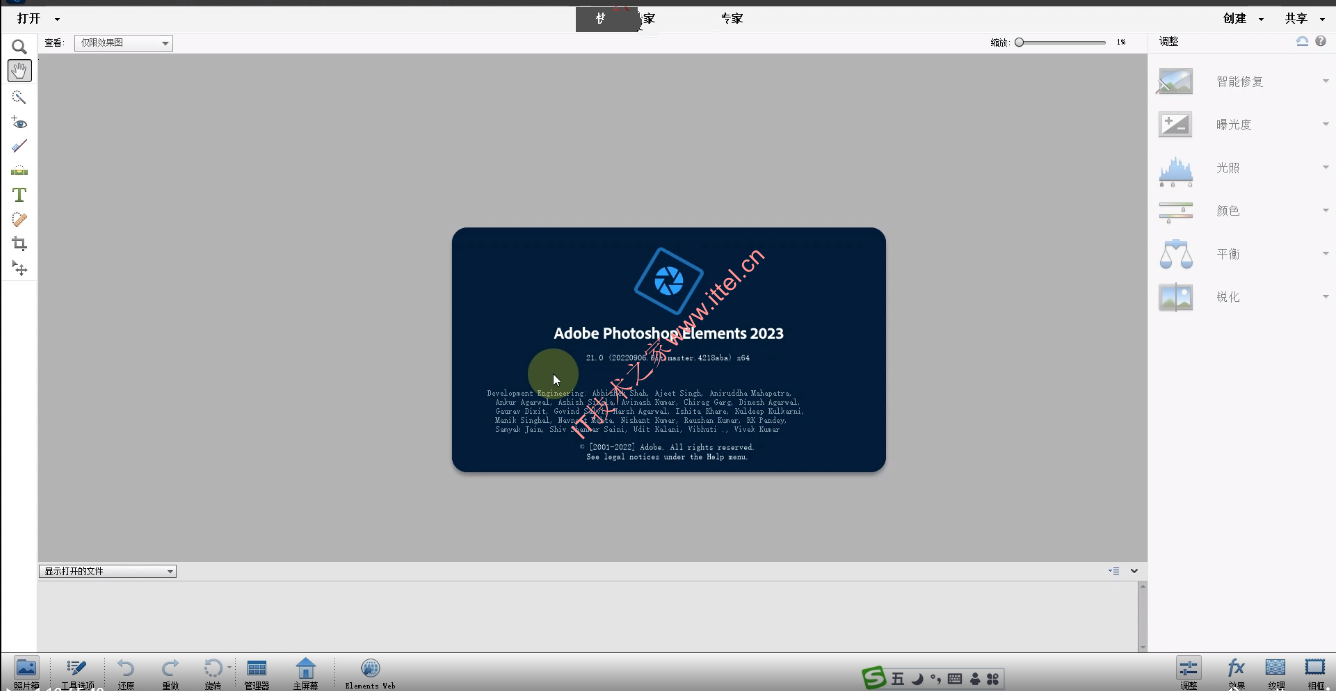The width and height of the screenshot is (1336, 691).
Task: Expand the Lighting (光照) arrow
Action: tap(1325, 168)
